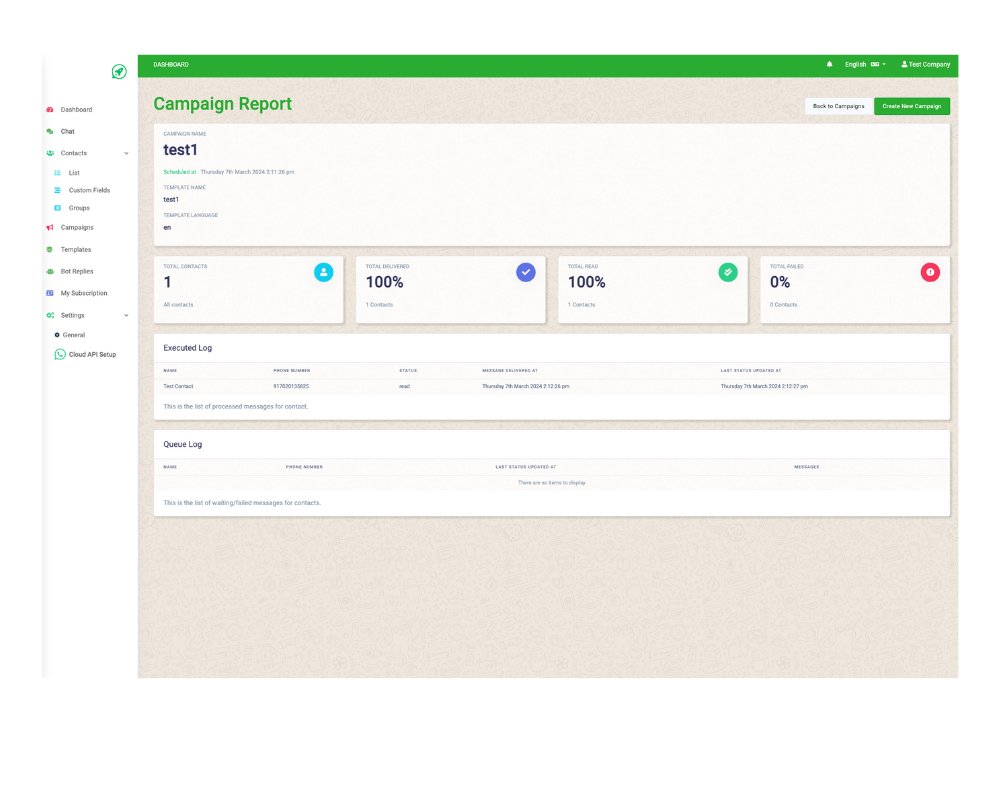Click the Total Failed red alert icon
The height and width of the screenshot is (800, 1000).
tap(930, 272)
